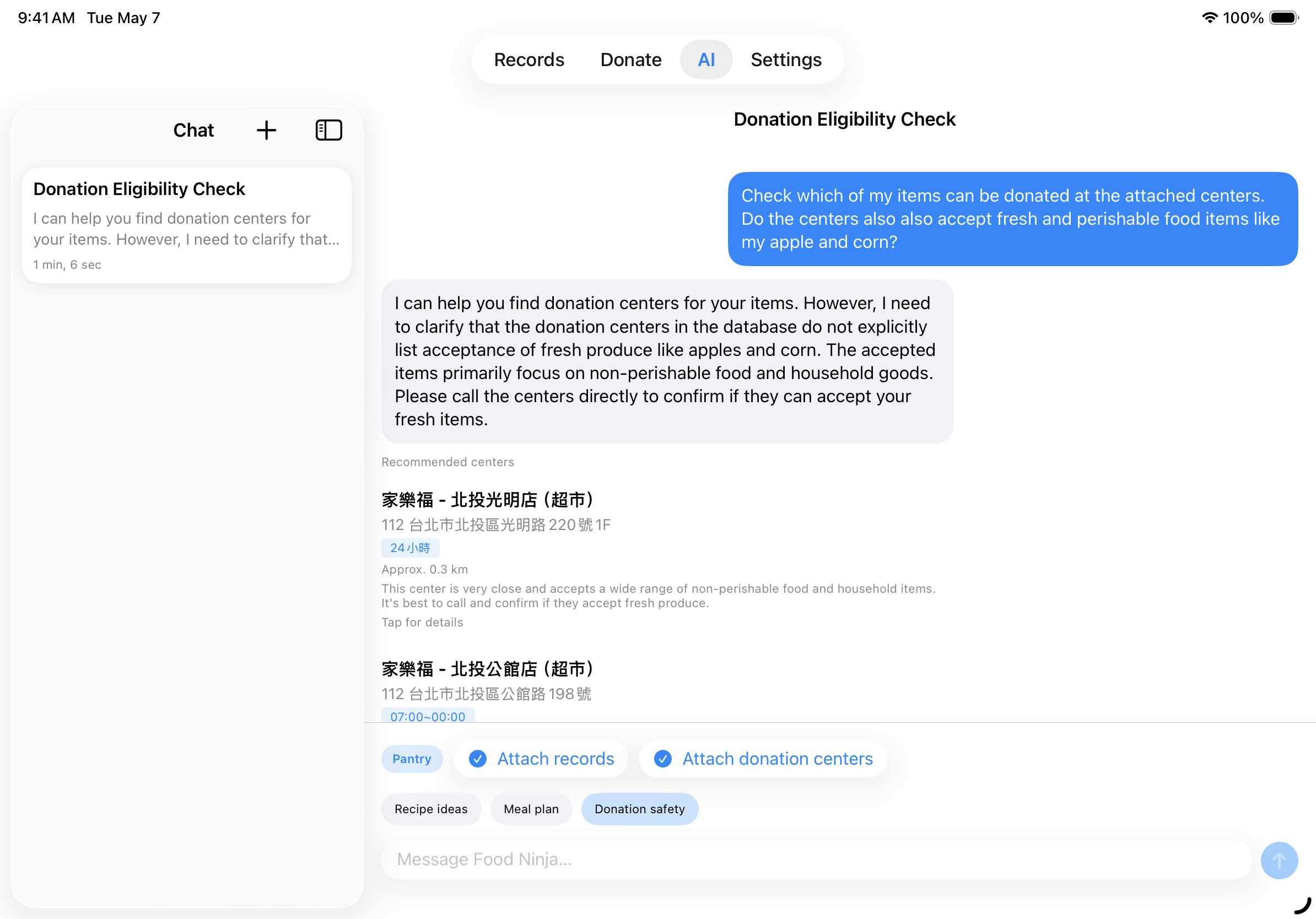Tap the 24小時 hours badge
The image size is (1316, 919).
pyautogui.click(x=410, y=547)
